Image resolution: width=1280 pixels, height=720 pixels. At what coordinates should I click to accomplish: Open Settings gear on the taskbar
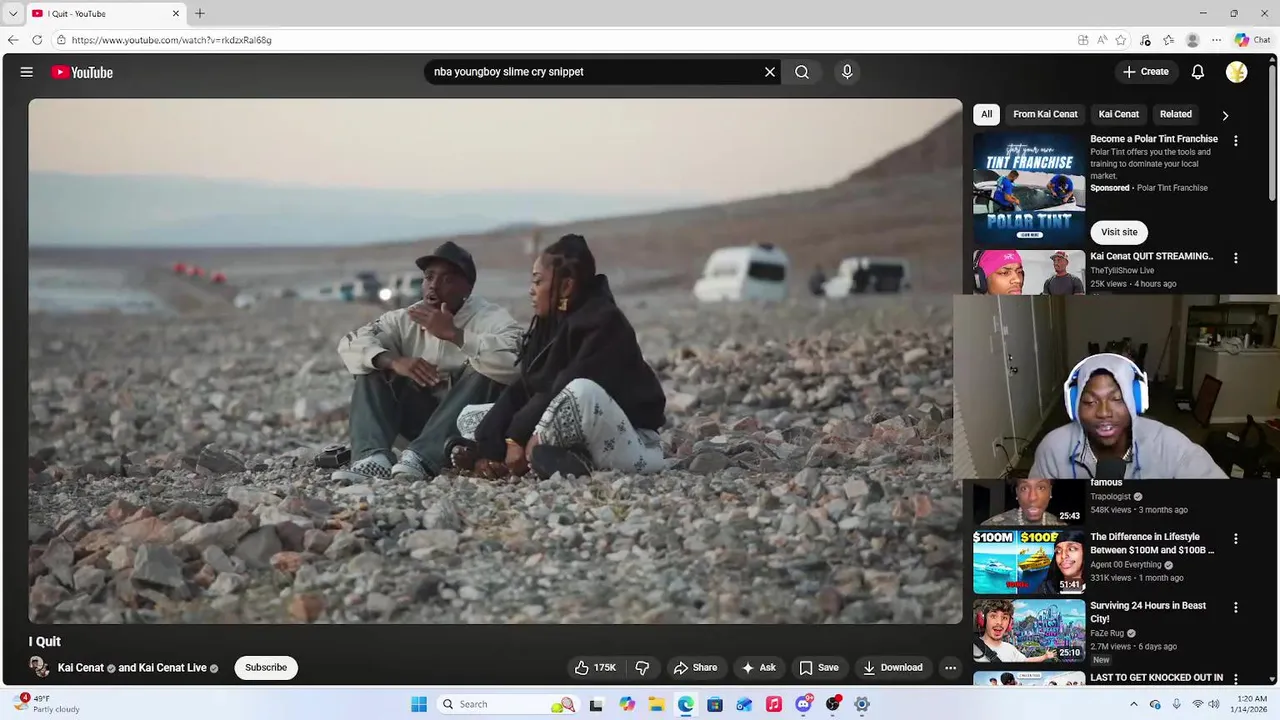[862, 704]
